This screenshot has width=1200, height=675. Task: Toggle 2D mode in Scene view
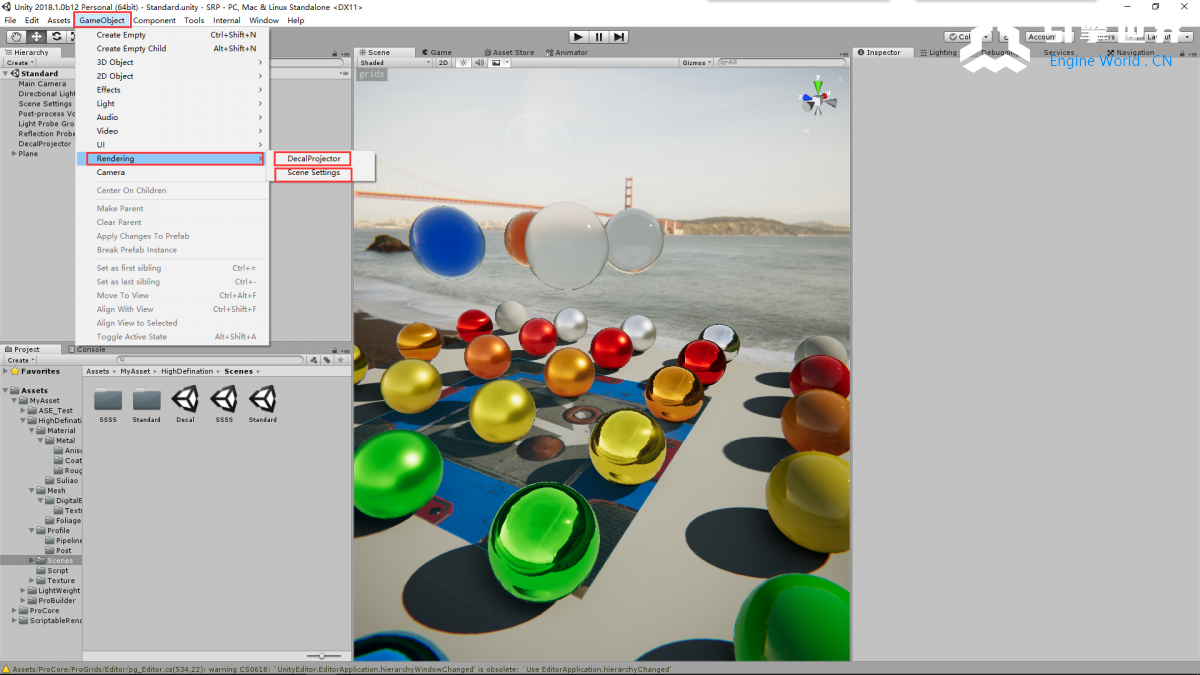(x=443, y=62)
